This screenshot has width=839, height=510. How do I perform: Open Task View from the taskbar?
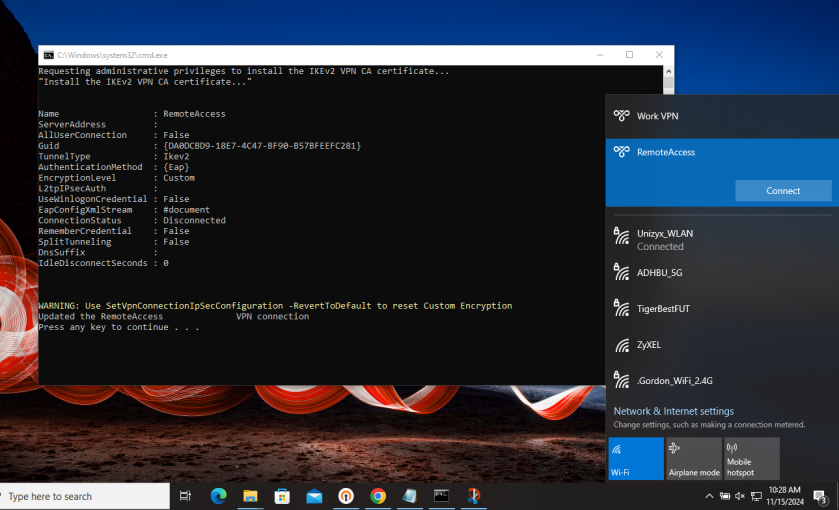coord(185,496)
